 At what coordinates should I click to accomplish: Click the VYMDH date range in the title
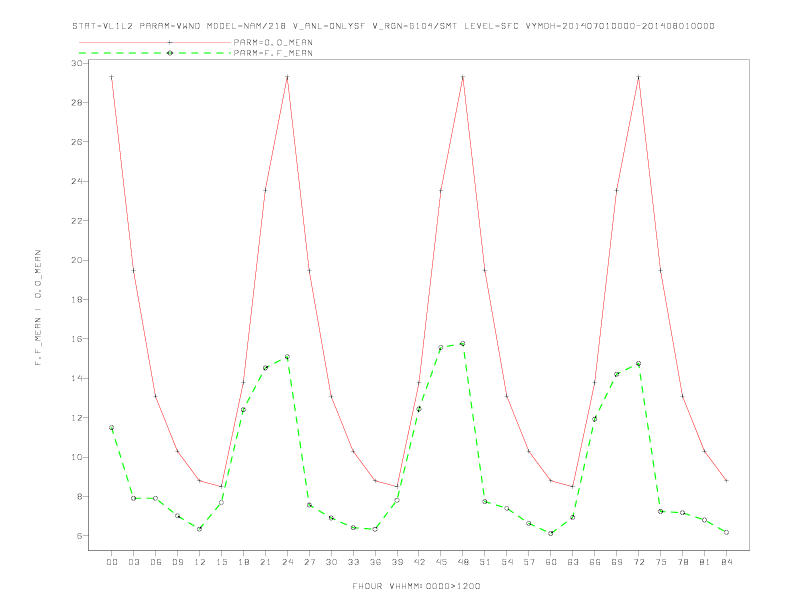tap(620, 26)
